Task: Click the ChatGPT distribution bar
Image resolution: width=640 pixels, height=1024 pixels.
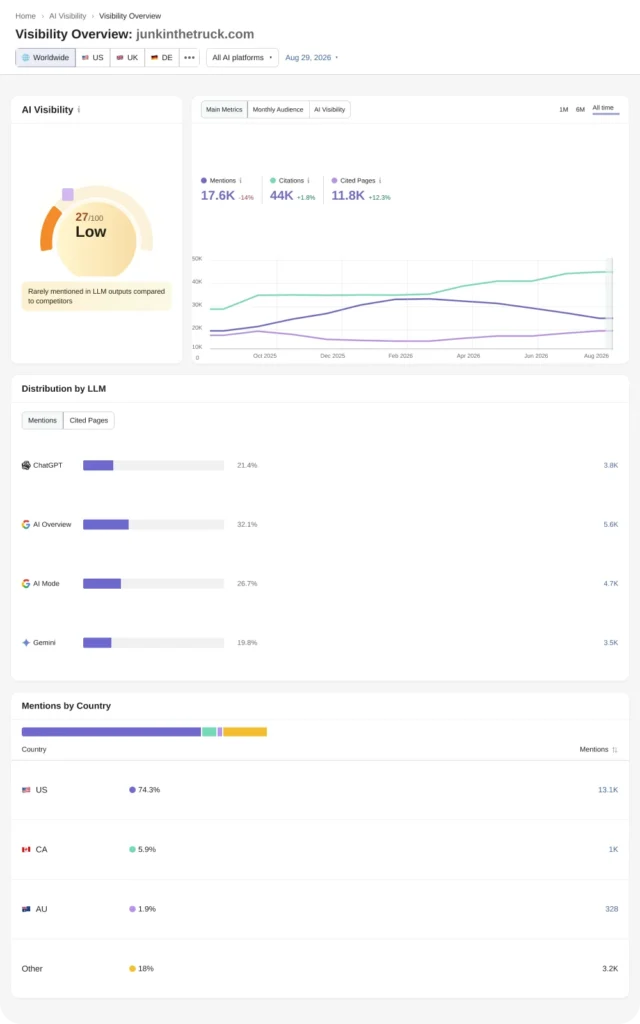Action: click(153, 465)
